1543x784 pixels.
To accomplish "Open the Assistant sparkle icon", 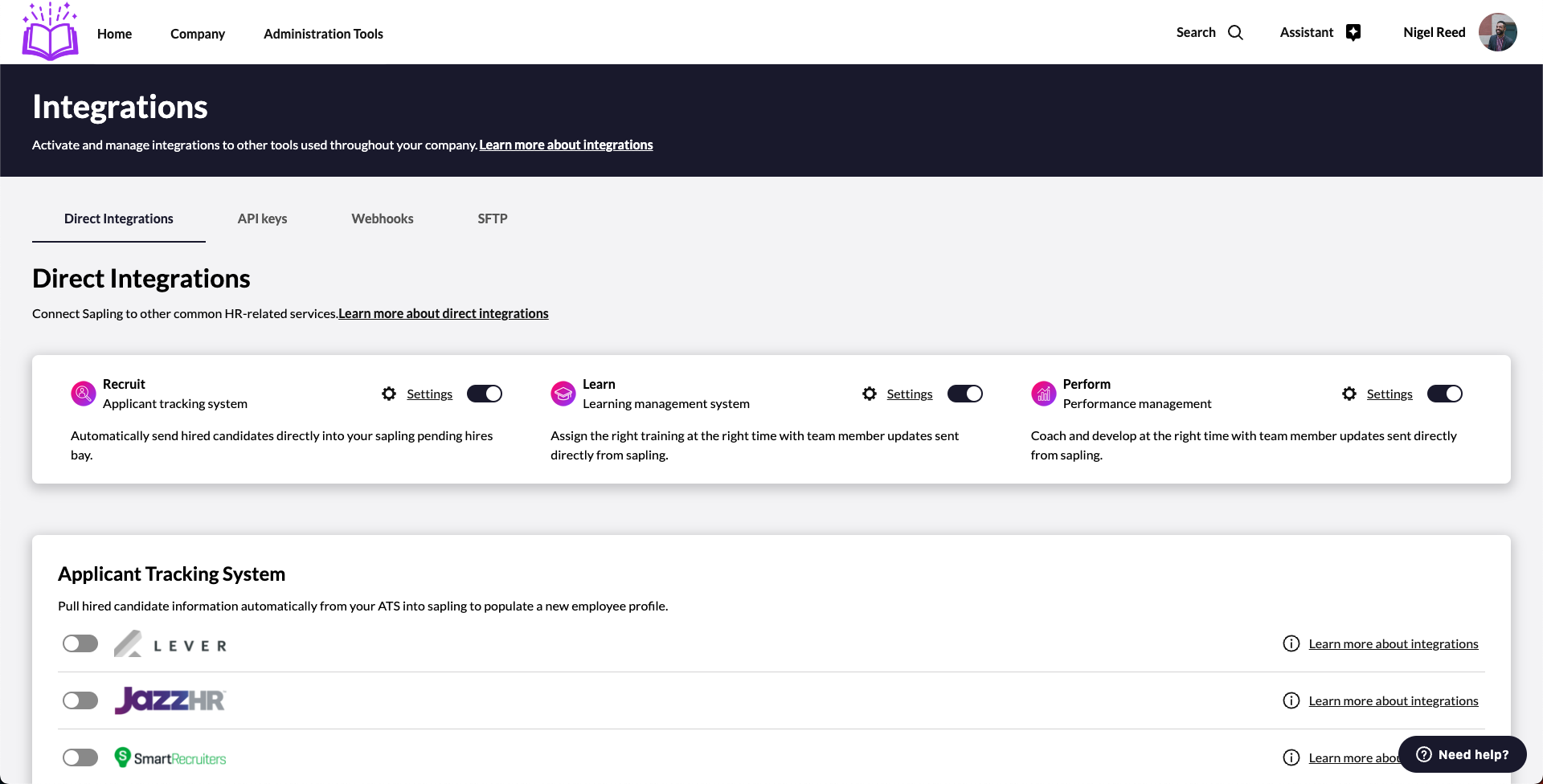I will pyautogui.click(x=1353, y=33).
